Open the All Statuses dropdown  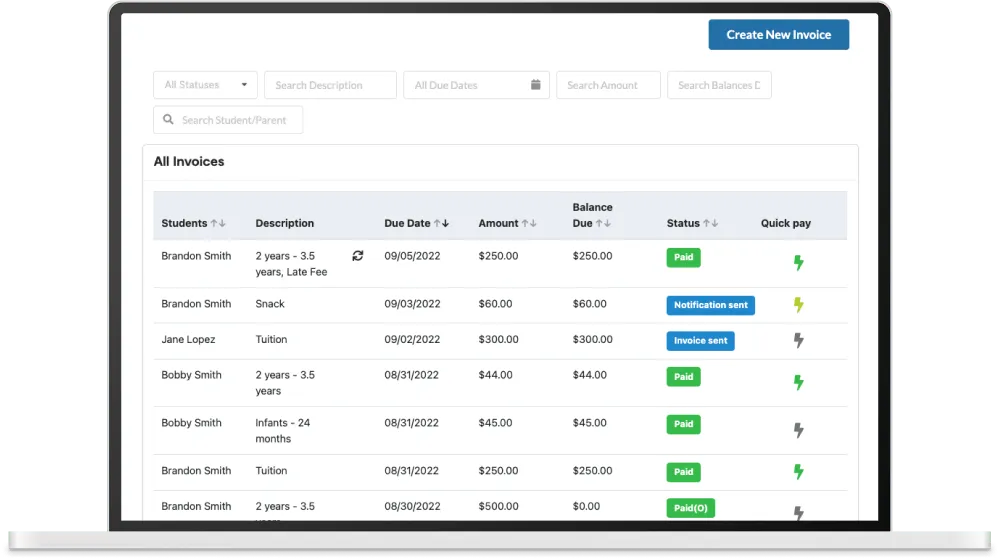(205, 85)
